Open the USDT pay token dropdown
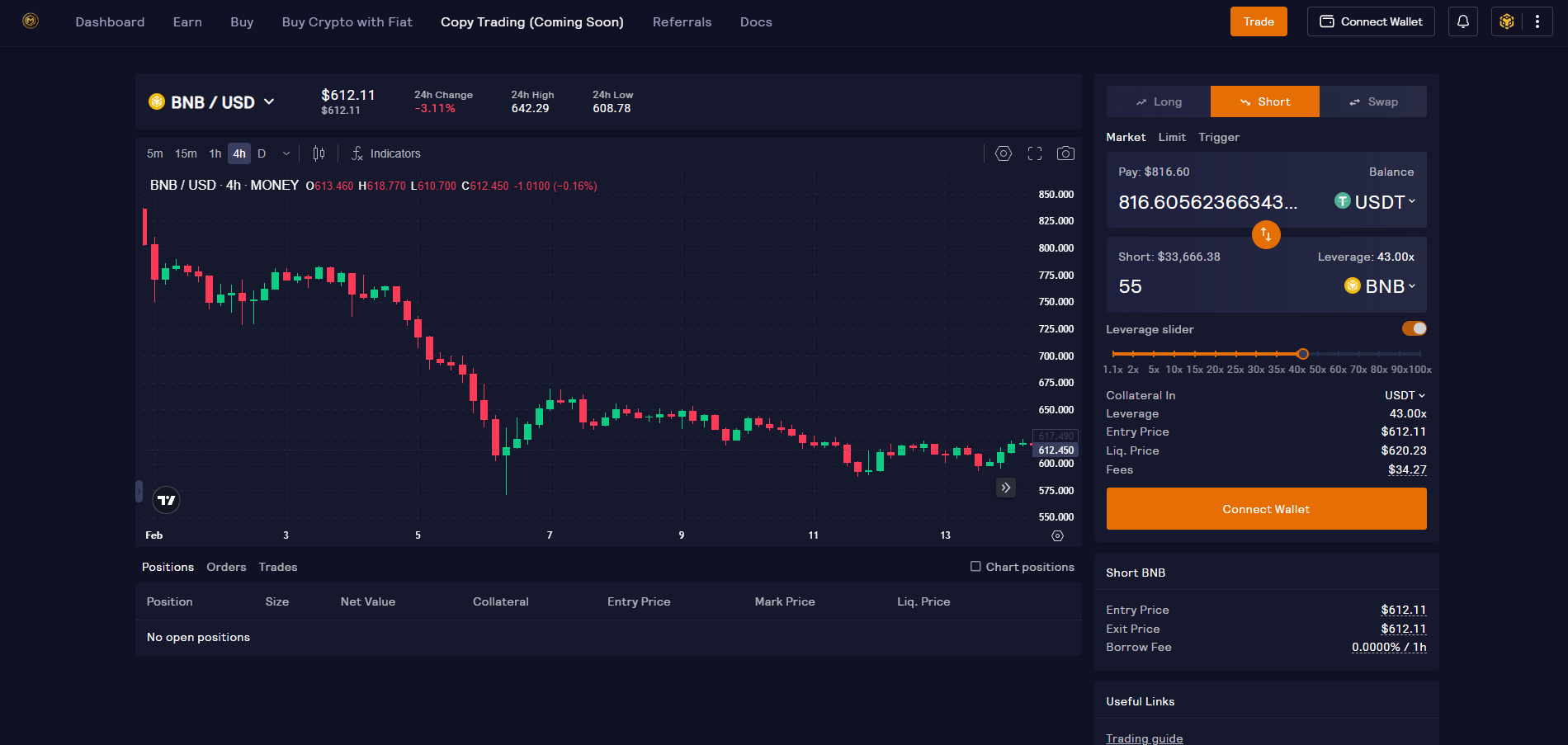1568x745 pixels. tap(1376, 202)
